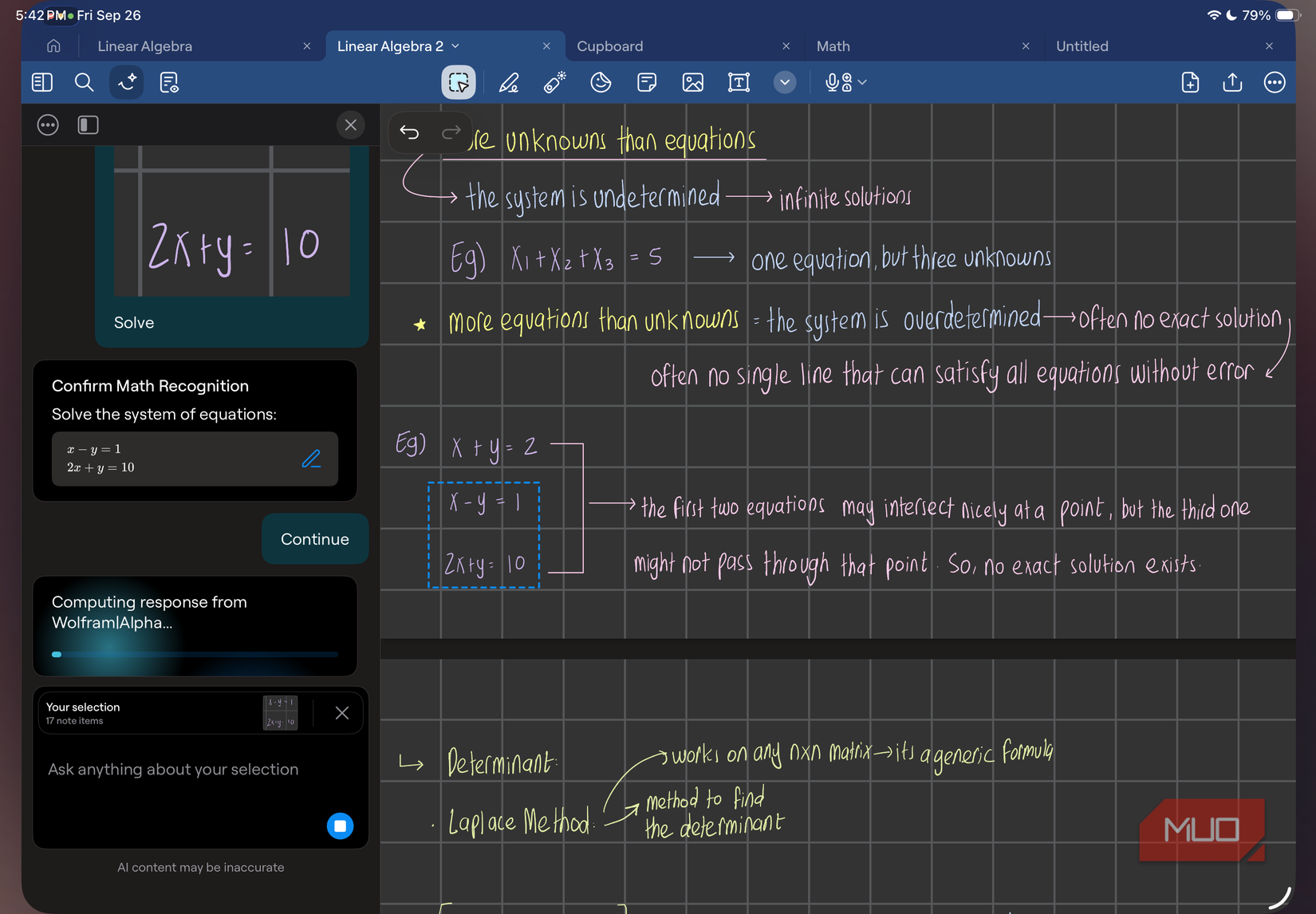
Task: Open the shapes tool
Action: pyautogui.click(x=601, y=83)
